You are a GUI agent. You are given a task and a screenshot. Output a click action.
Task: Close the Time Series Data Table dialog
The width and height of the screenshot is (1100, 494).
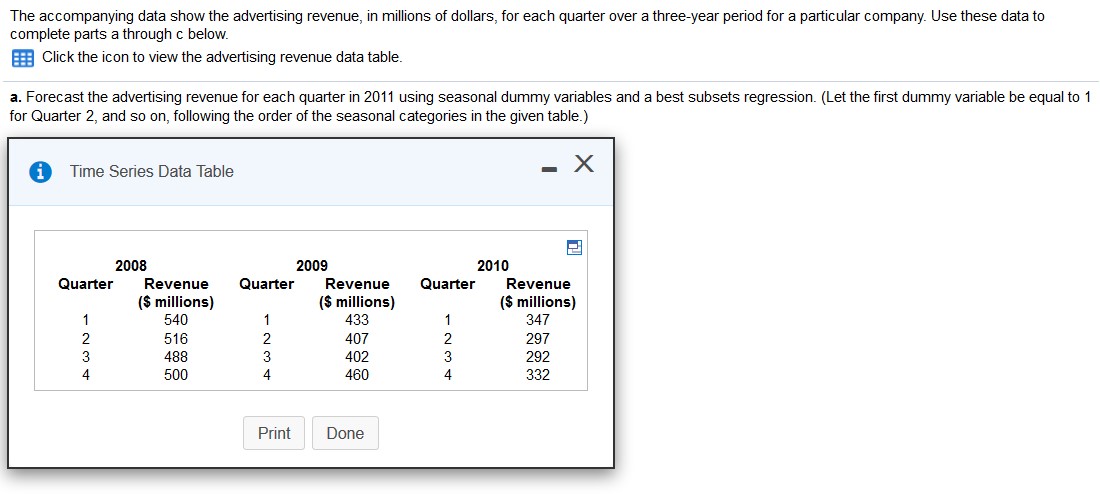click(x=584, y=164)
